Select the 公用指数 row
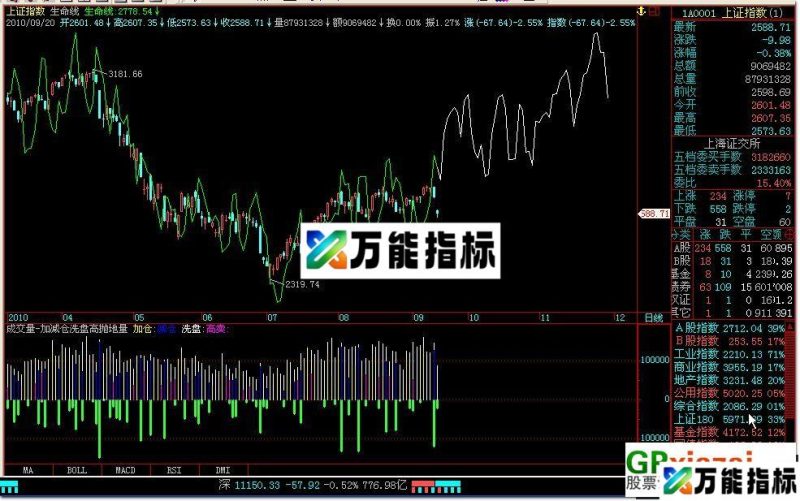The height and width of the screenshot is (501, 800). 732,393
